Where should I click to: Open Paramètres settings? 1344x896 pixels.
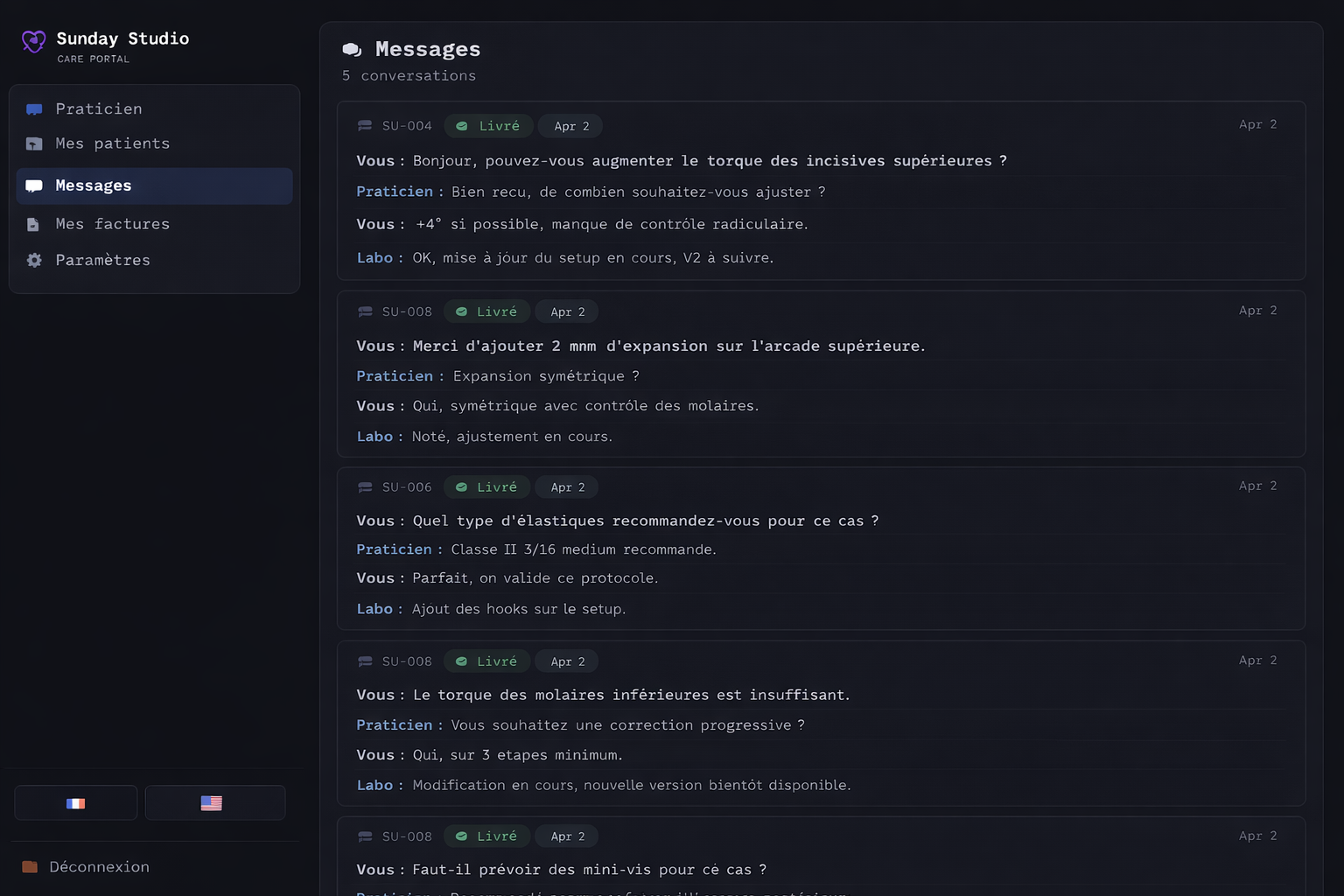[154, 260]
